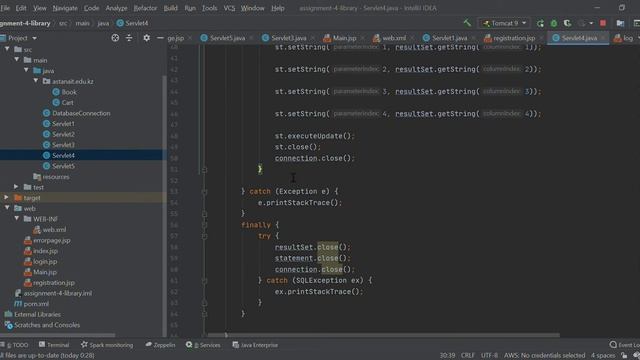
Task: Open the Spark monitoring tool window
Action: 107,345
